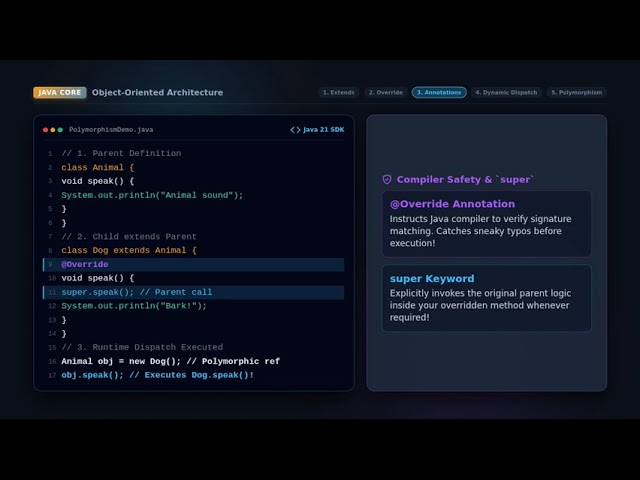Select the 3. Annotations step tab
This screenshot has height=480, width=640.
coord(439,93)
